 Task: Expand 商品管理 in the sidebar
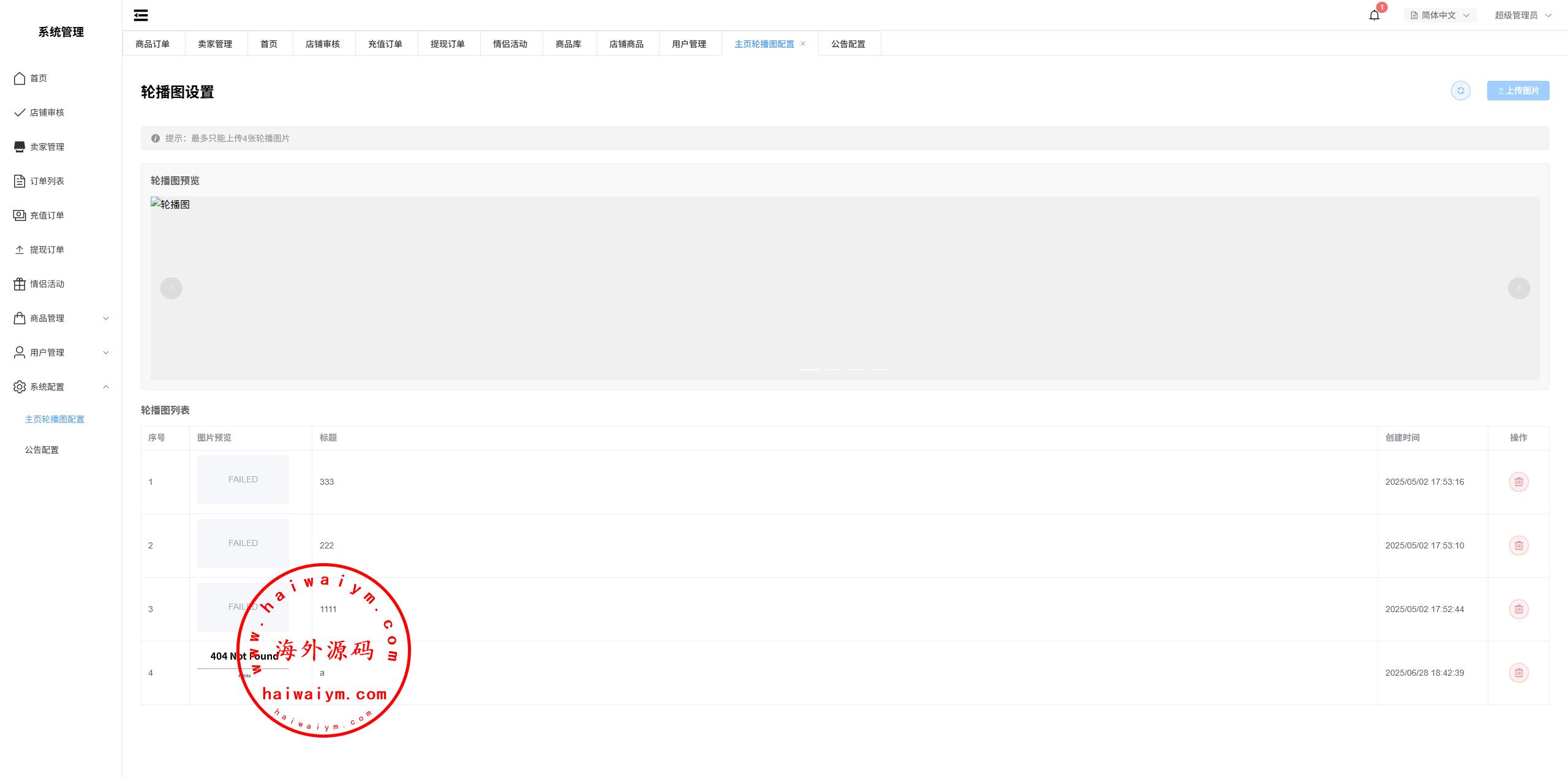point(61,318)
